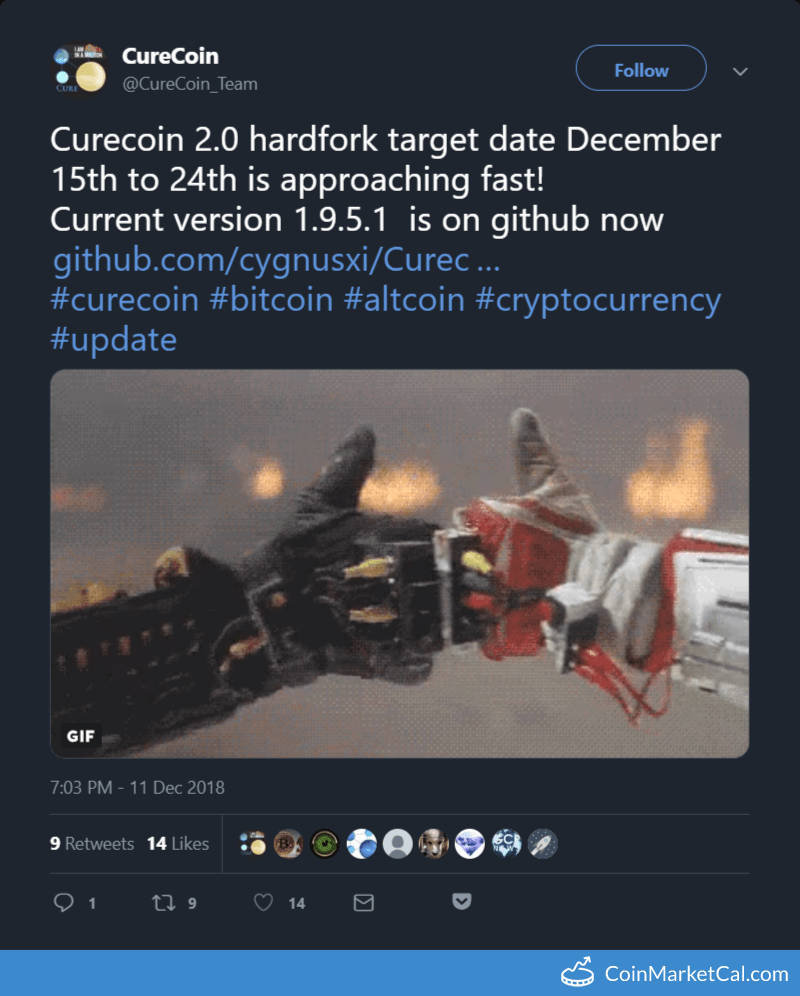The image size is (800, 996).
Task: Save tweet with Pocket icon
Action: 462,901
